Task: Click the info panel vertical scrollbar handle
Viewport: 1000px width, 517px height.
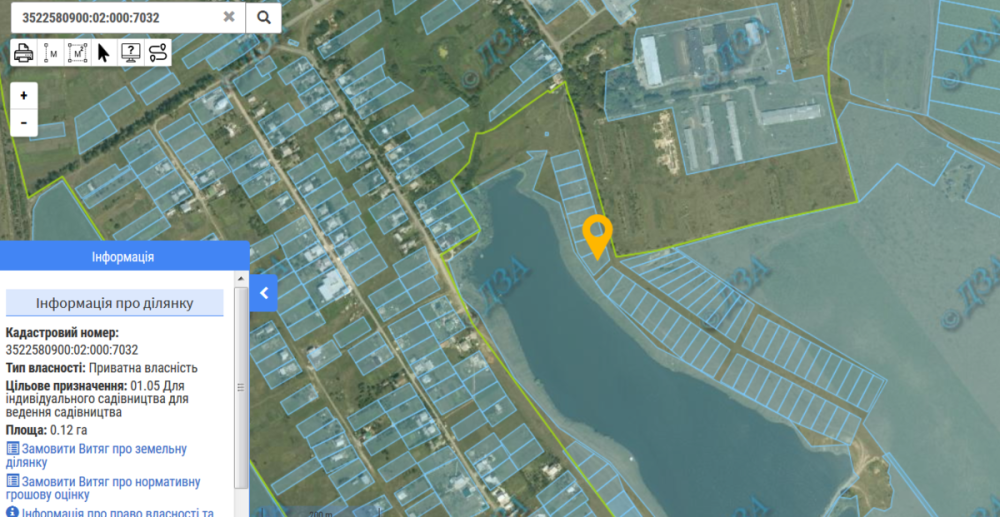Action: [x=241, y=388]
